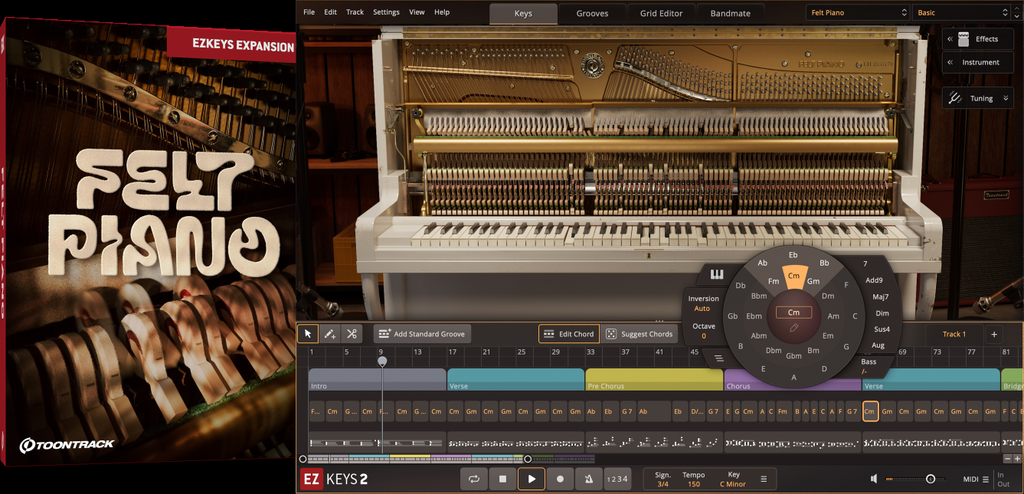Pick Gm on the chord wheel

(x=813, y=281)
